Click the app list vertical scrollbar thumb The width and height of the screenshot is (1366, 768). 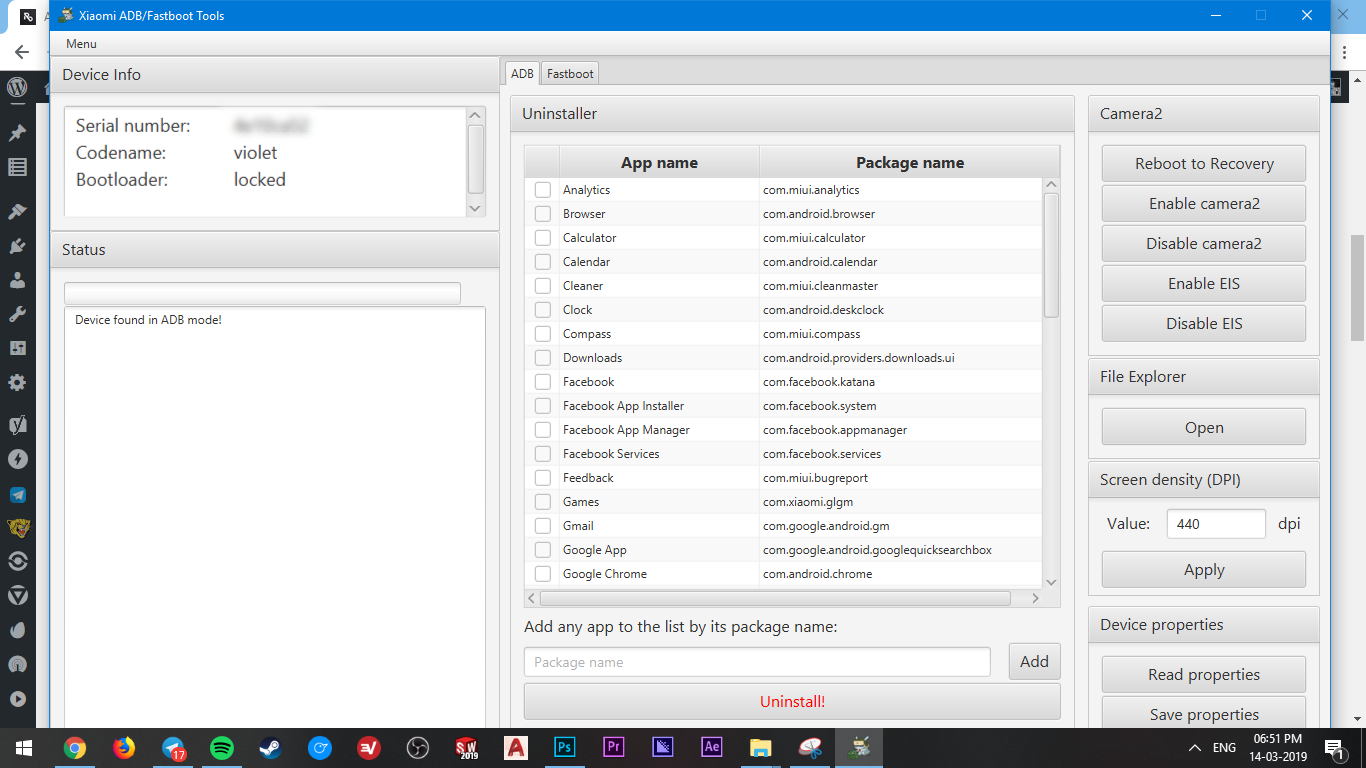pos(1051,255)
